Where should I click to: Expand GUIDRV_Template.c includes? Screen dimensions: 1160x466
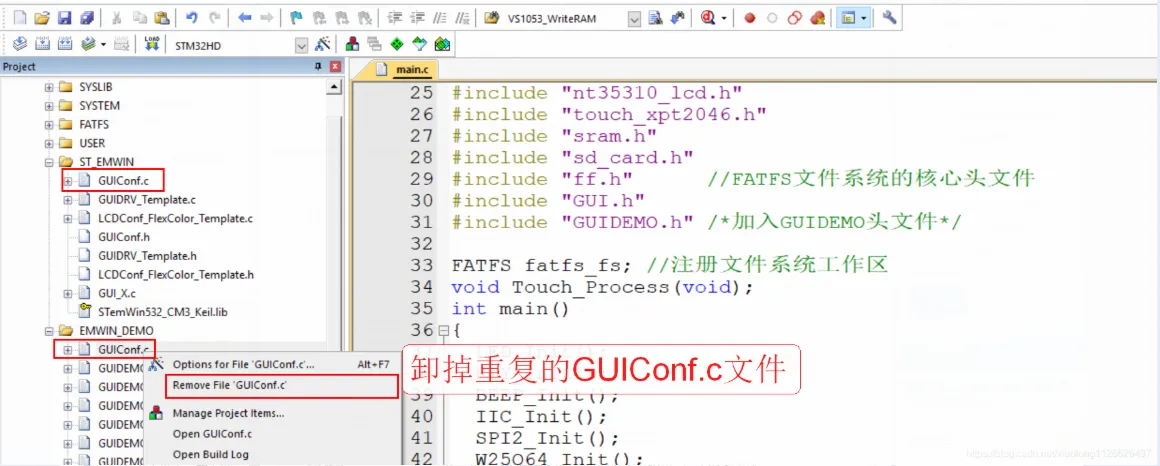coord(67,200)
